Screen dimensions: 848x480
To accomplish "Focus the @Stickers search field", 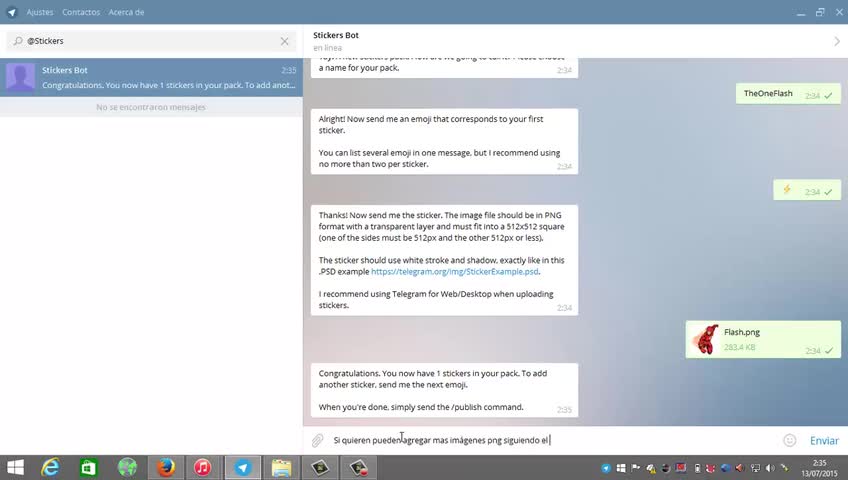I will click(151, 41).
